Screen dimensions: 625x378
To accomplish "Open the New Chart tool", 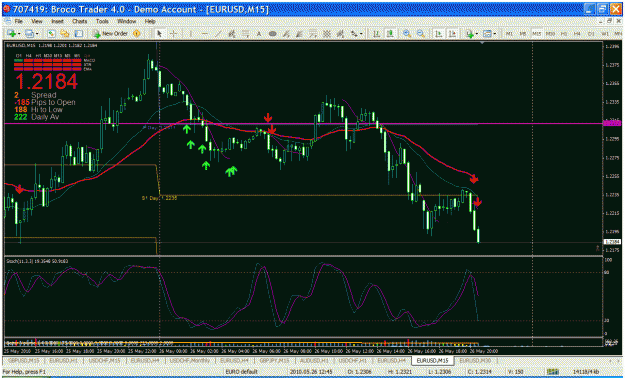I will pos(11,34).
